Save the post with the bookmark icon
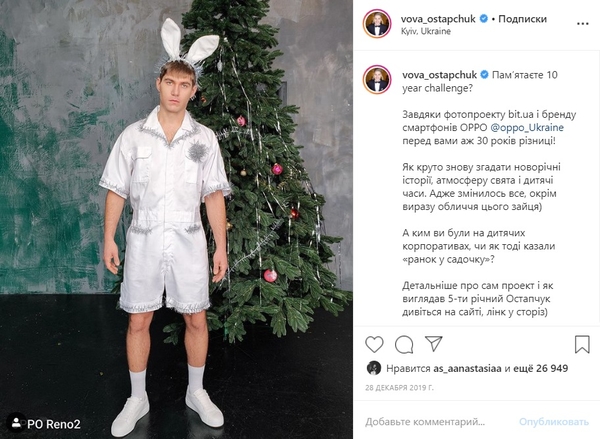This screenshot has width=600, height=439. 582,344
